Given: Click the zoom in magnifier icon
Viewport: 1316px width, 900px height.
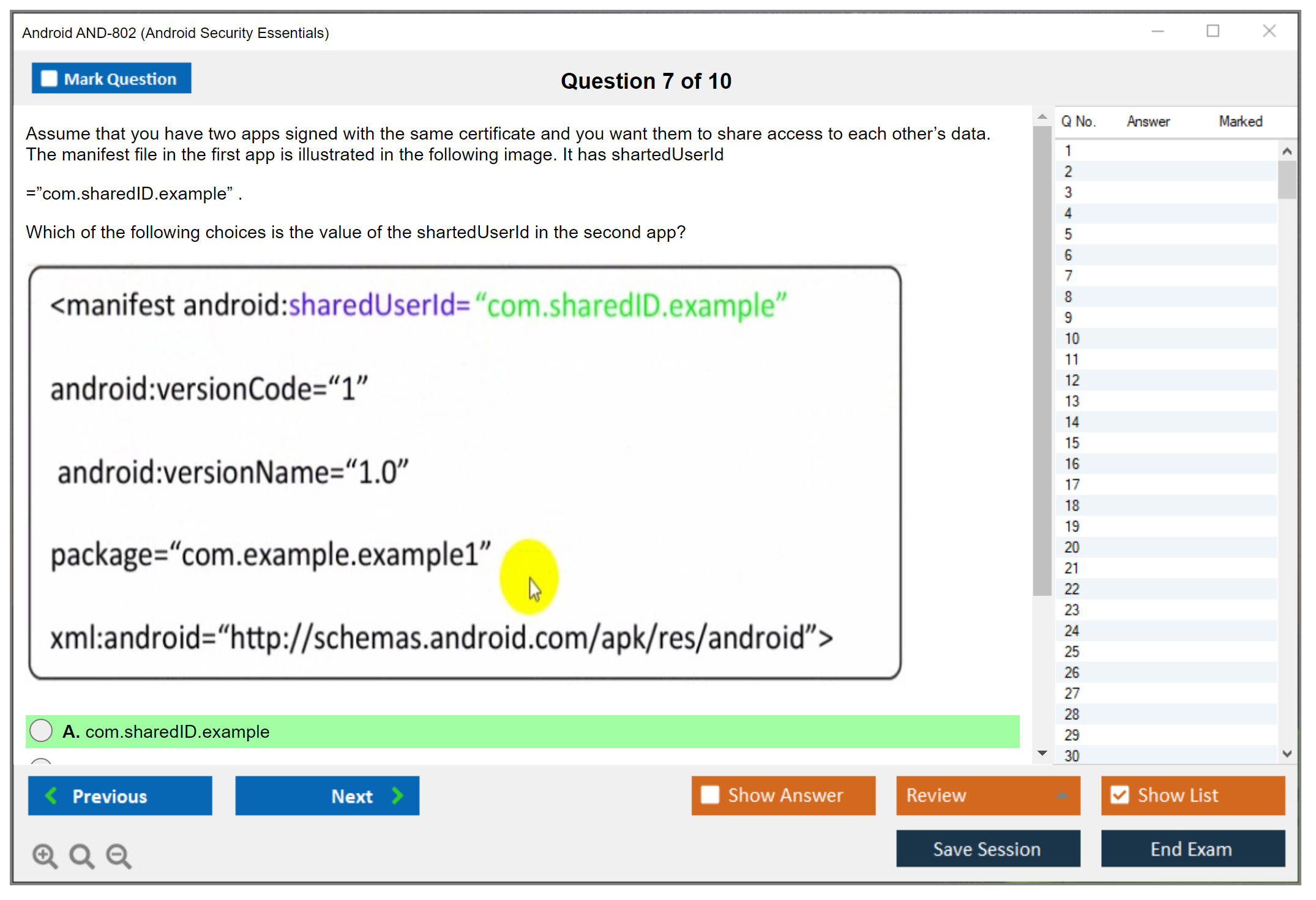Looking at the screenshot, I should [45, 855].
